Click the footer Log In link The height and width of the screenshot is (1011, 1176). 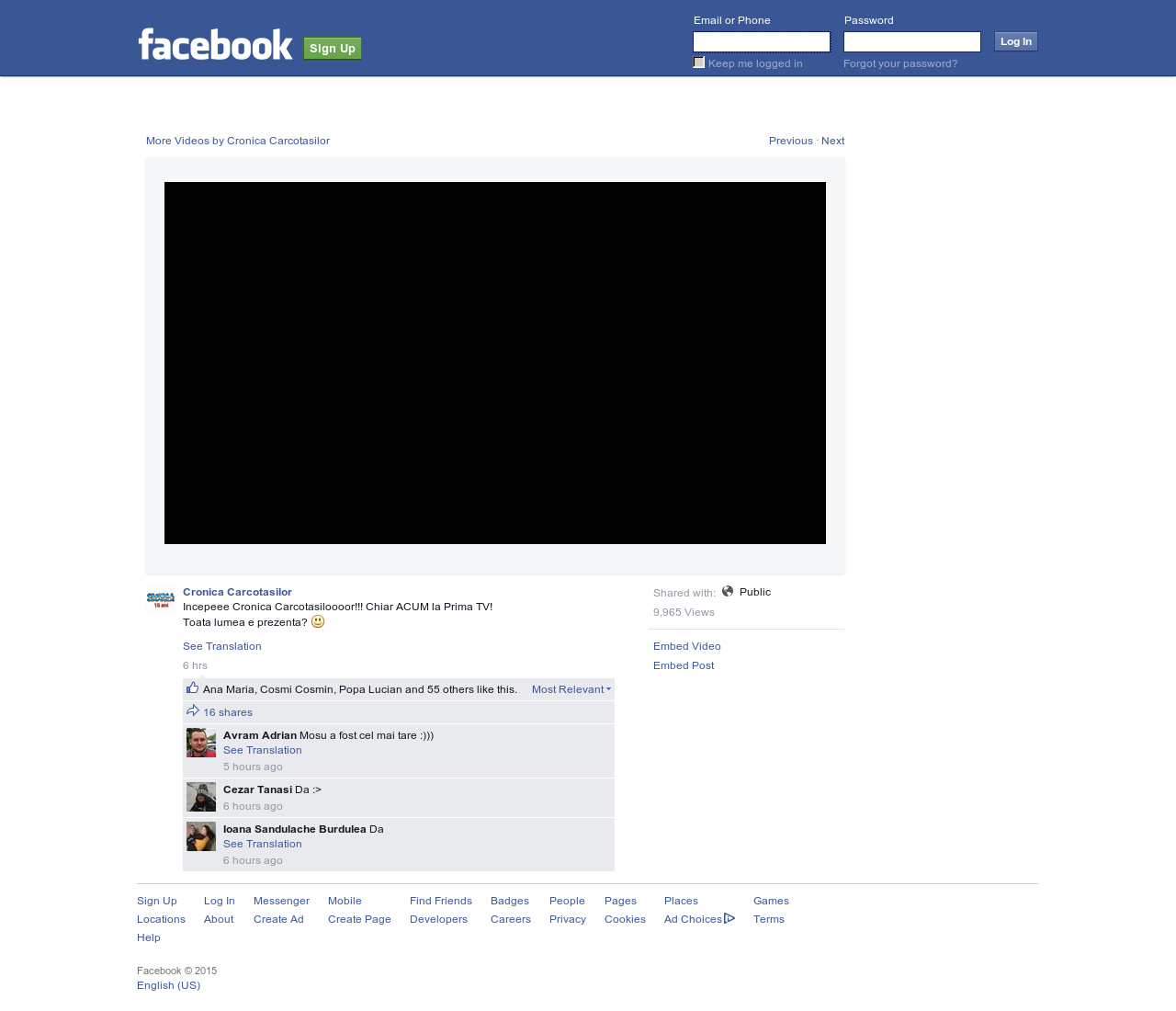pos(220,901)
